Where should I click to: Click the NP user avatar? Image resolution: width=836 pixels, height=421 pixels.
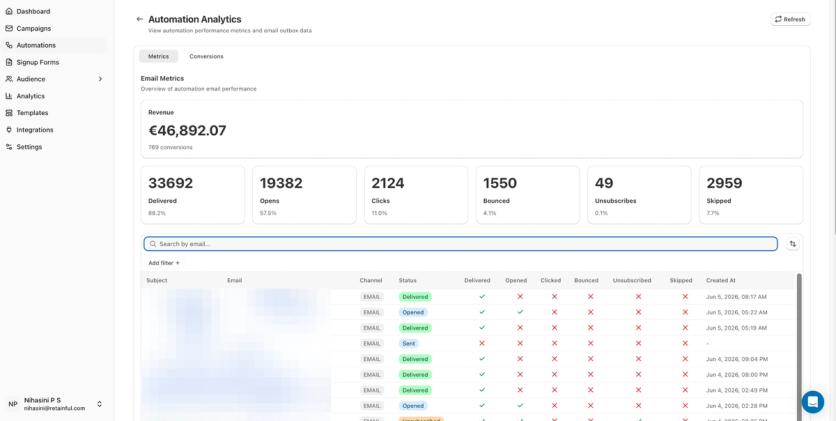[13, 404]
